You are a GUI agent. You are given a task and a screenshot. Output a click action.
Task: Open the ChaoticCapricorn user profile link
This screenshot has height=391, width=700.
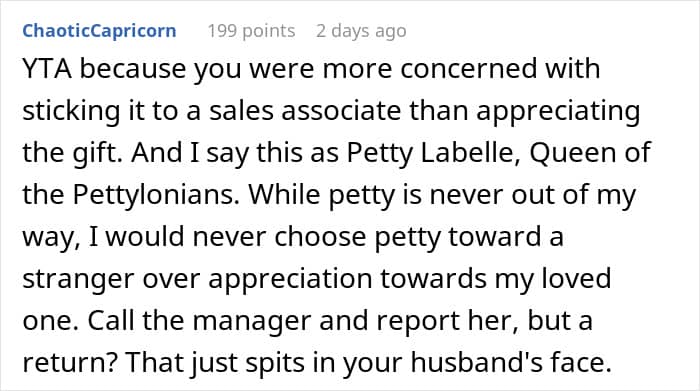[x=99, y=31]
